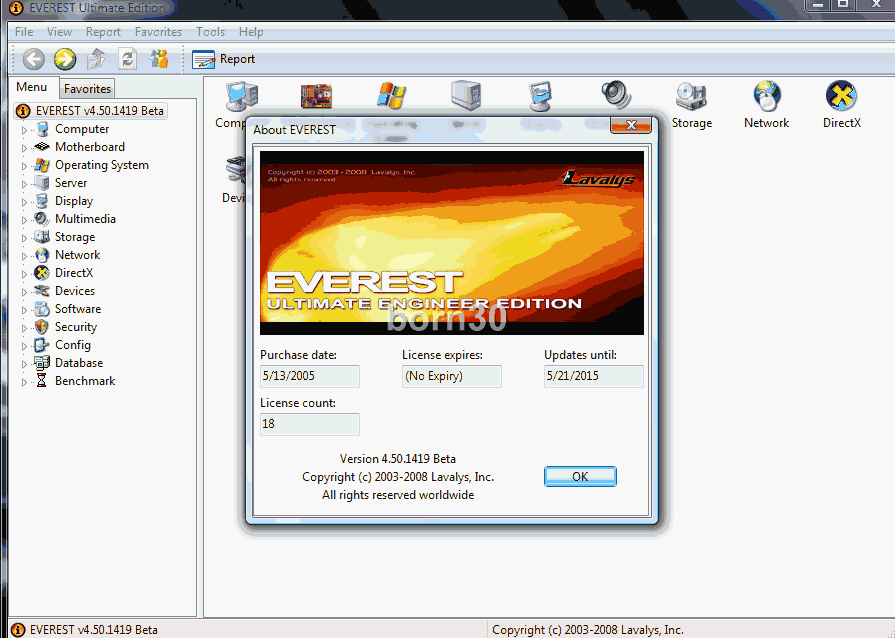
Task: Select Benchmark in the tree menu
Action: pos(85,381)
